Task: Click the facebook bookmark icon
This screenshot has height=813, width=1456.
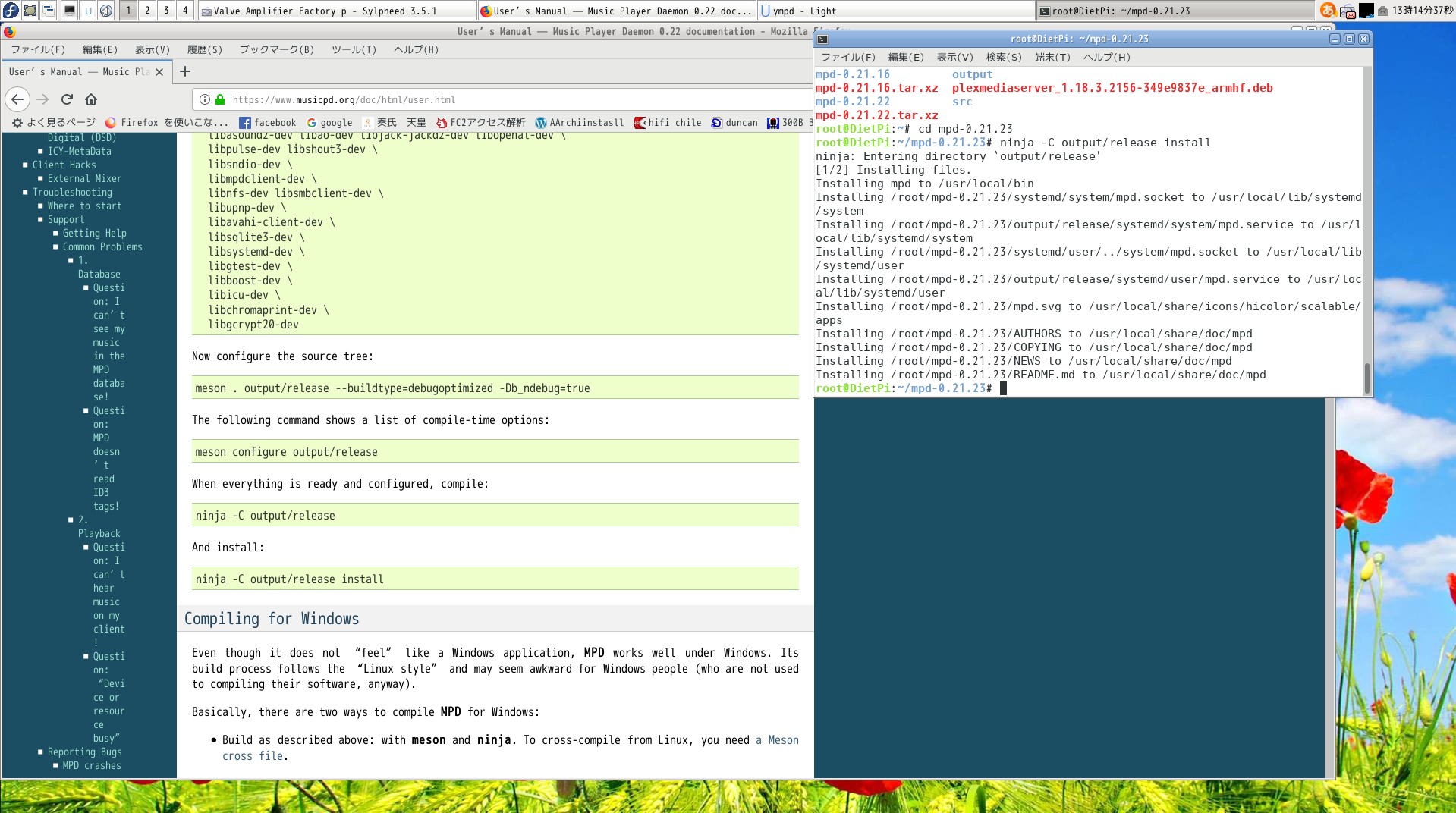Action: click(x=245, y=122)
